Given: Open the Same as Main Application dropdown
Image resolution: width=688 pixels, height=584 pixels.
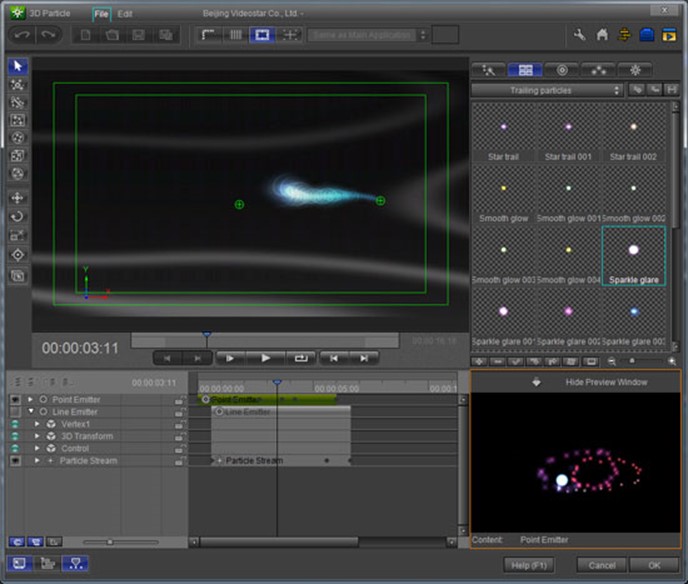Looking at the screenshot, I should tap(367, 35).
